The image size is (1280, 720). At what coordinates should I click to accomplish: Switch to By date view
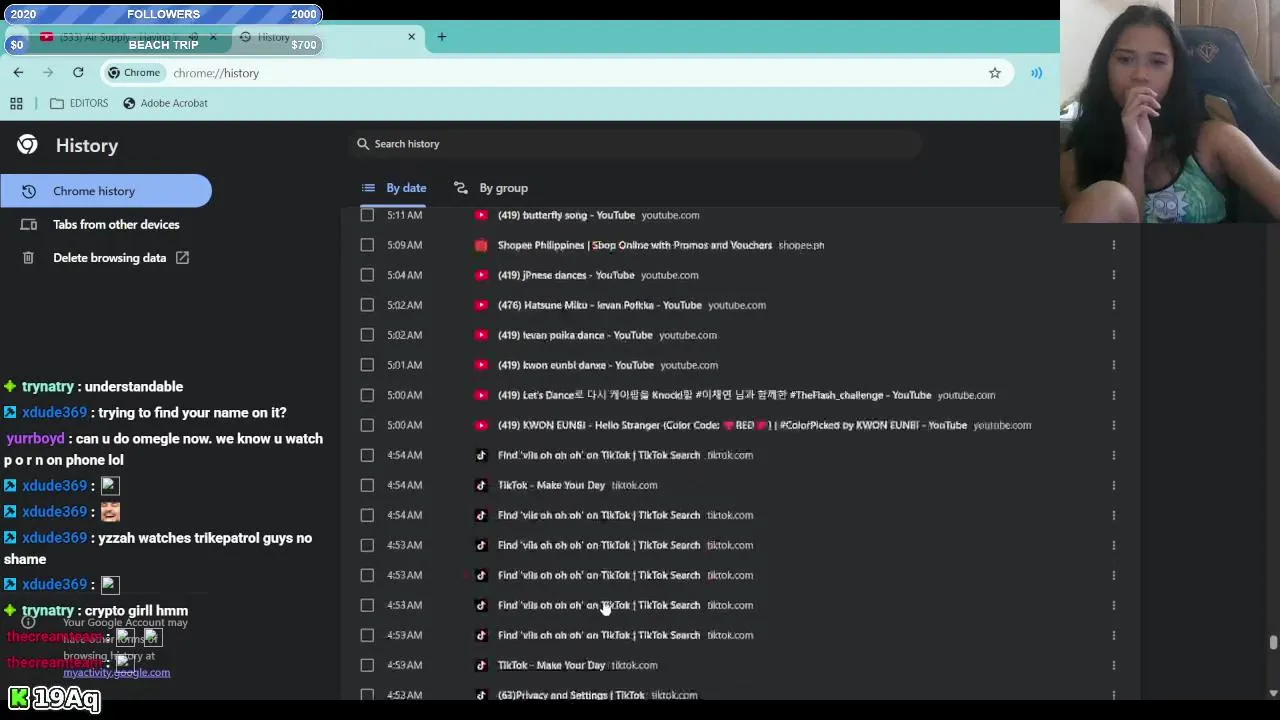pyautogui.click(x=393, y=188)
